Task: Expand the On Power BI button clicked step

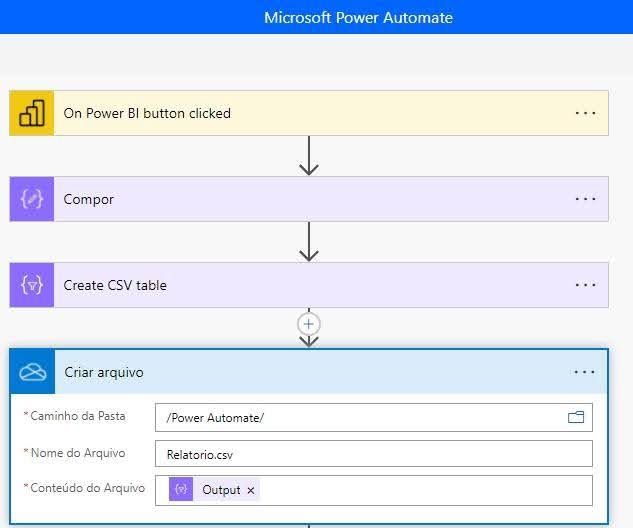Action: [309, 113]
